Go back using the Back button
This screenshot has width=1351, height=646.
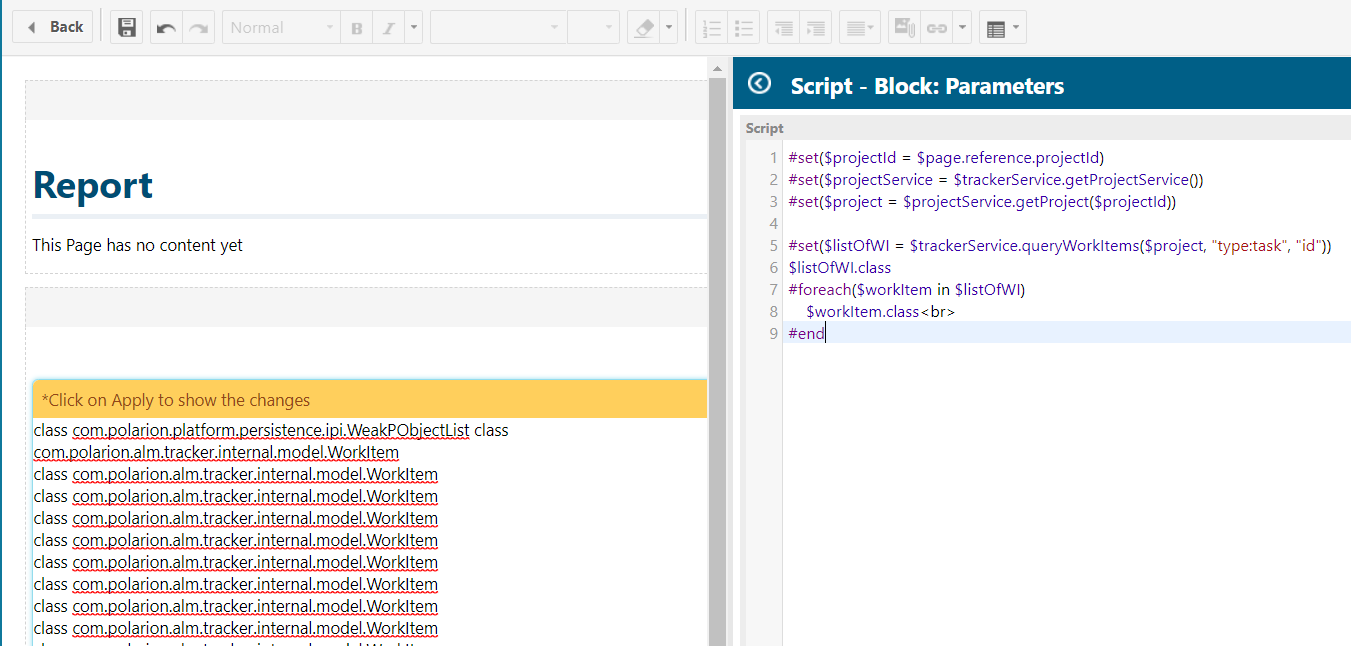click(52, 27)
